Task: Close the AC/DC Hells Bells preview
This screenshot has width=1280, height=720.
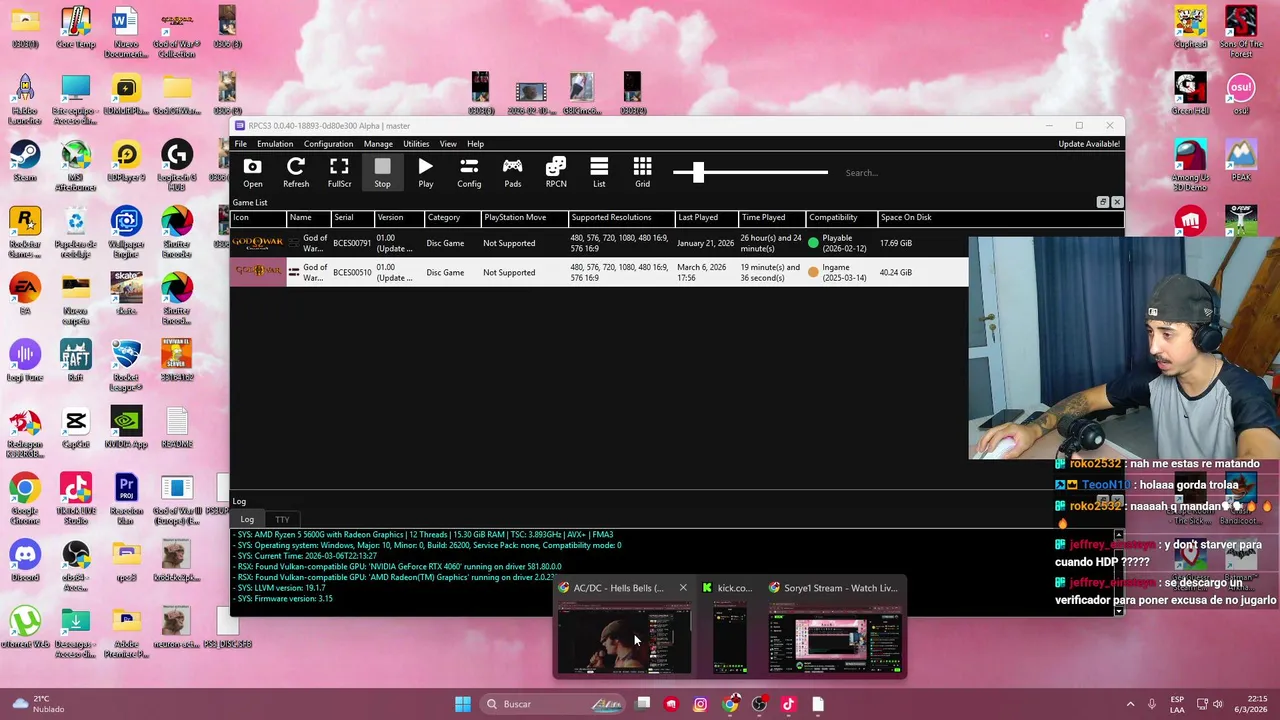Action: tap(683, 588)
